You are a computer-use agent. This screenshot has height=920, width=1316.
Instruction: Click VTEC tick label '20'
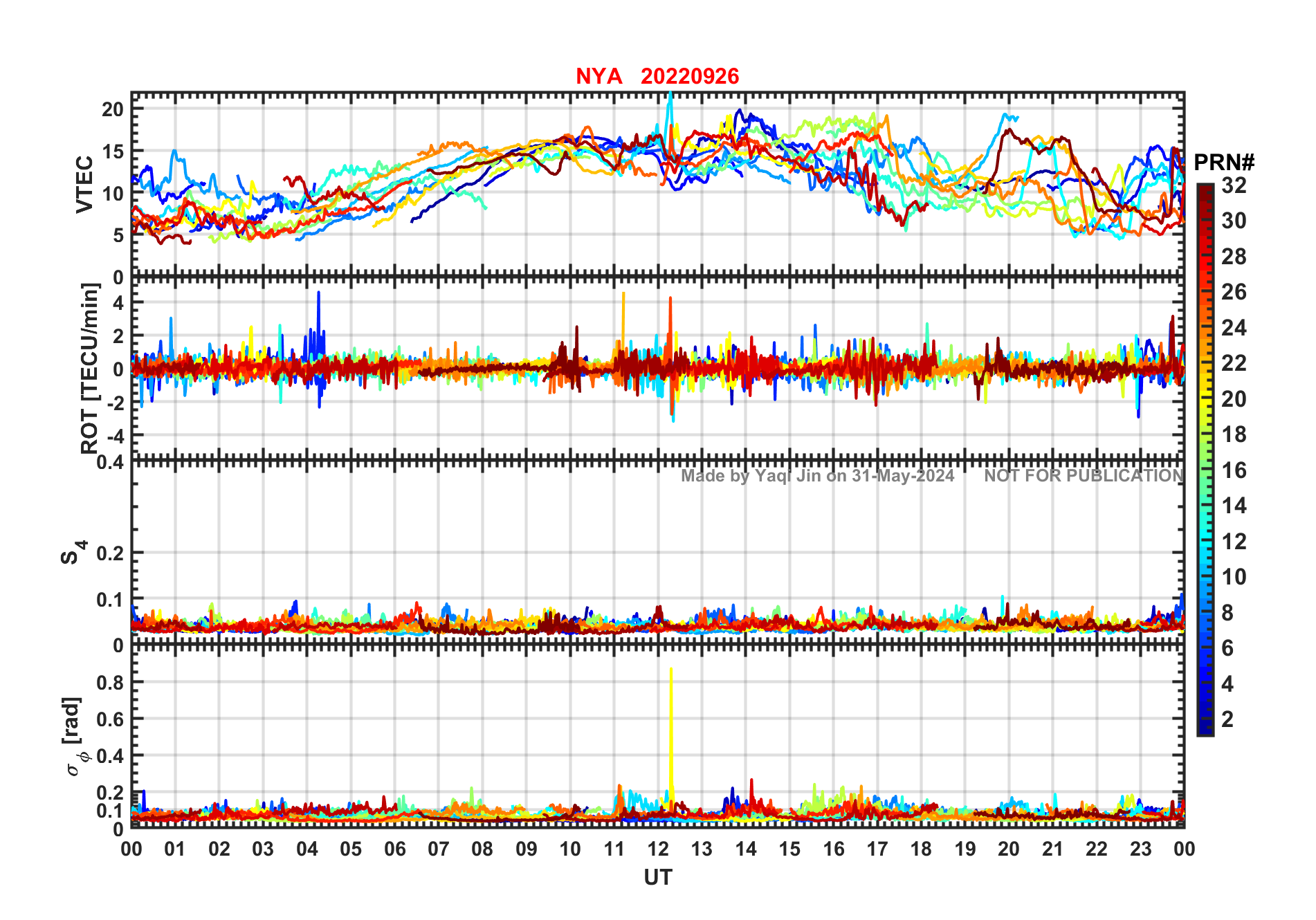(x=113, y=109)
